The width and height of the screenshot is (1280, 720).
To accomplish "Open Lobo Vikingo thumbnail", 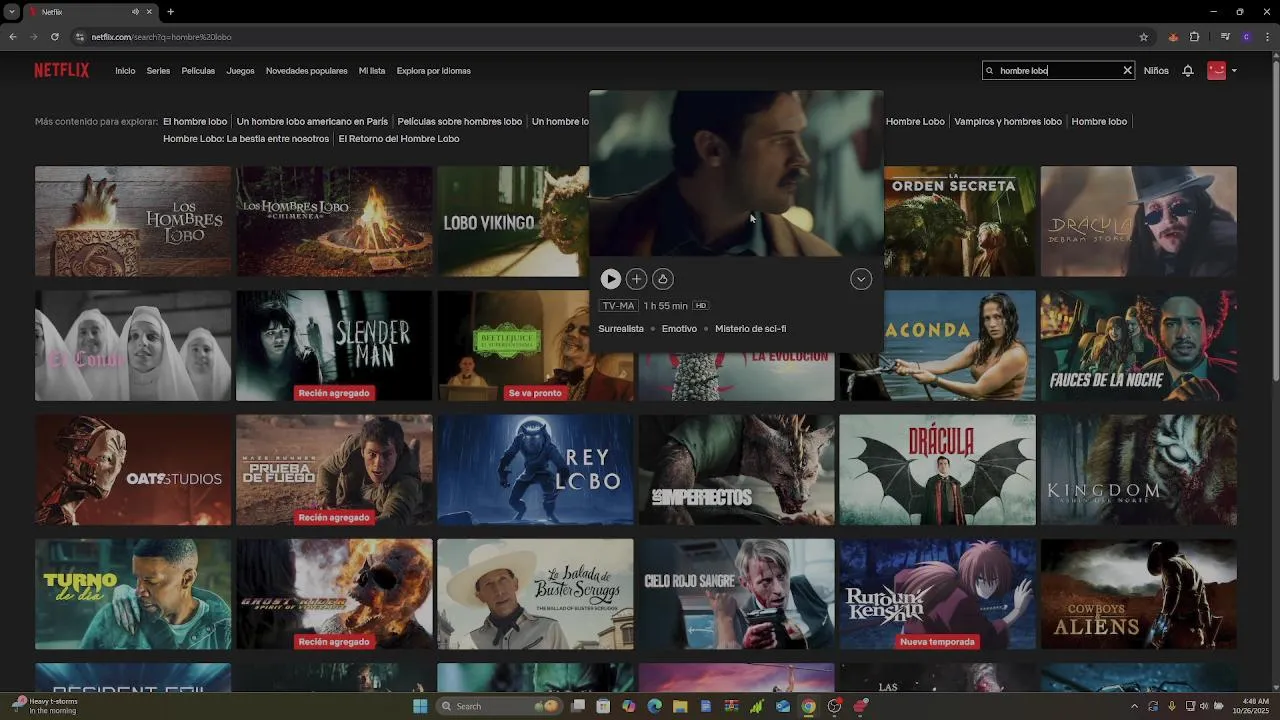I will 512,221.
